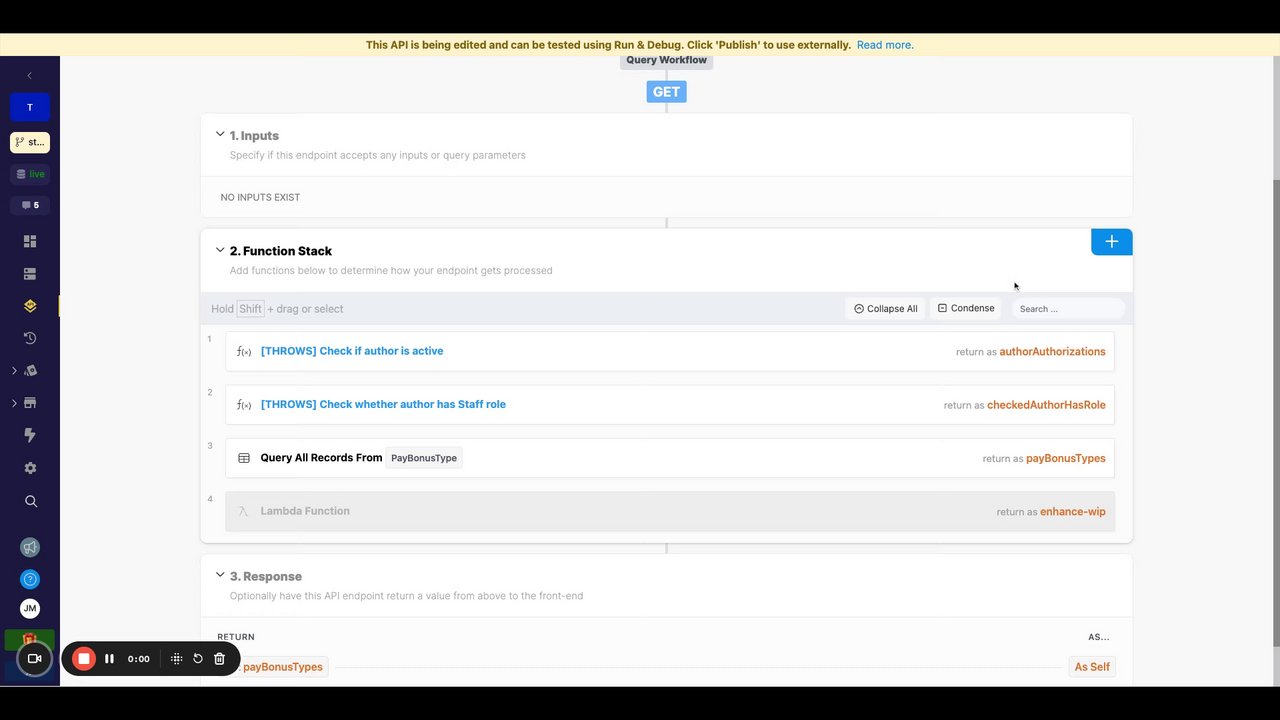Image resolution: width=1280 pixels, height=720 pixels.
Task: Click the search magnifier in sidebar
Action: [x=30, y=501]
